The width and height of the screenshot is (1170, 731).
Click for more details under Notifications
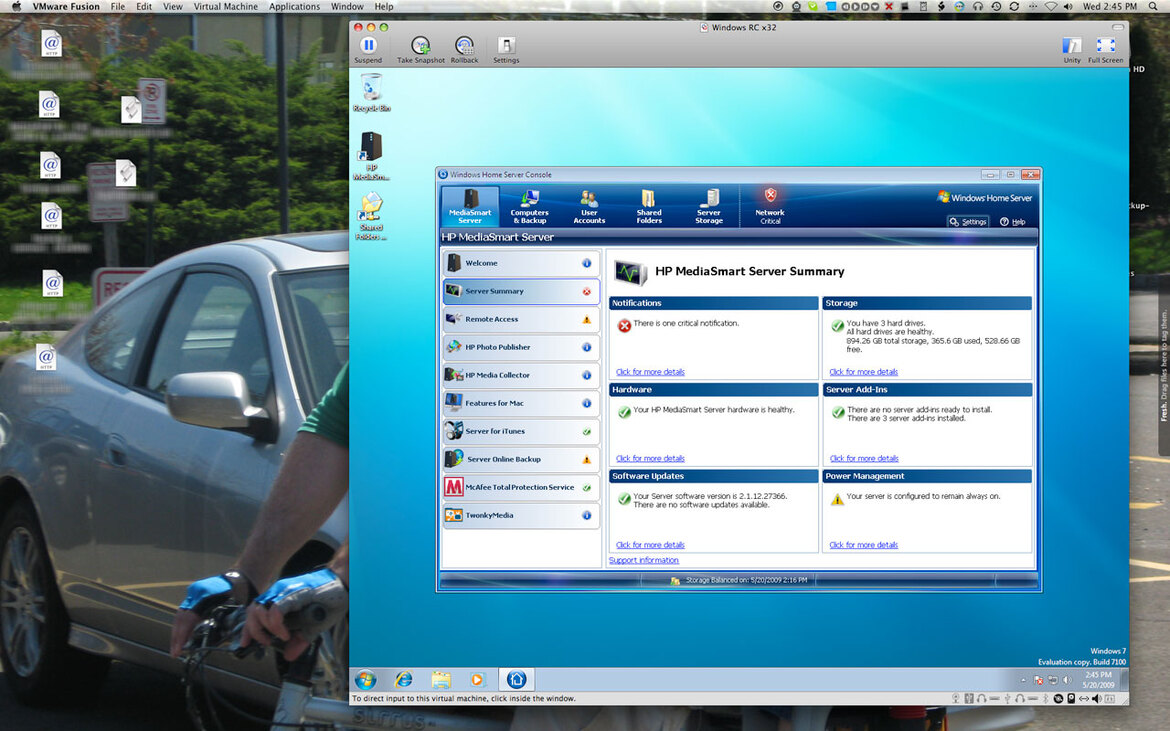pyautogui.click(x=650, y=372)
